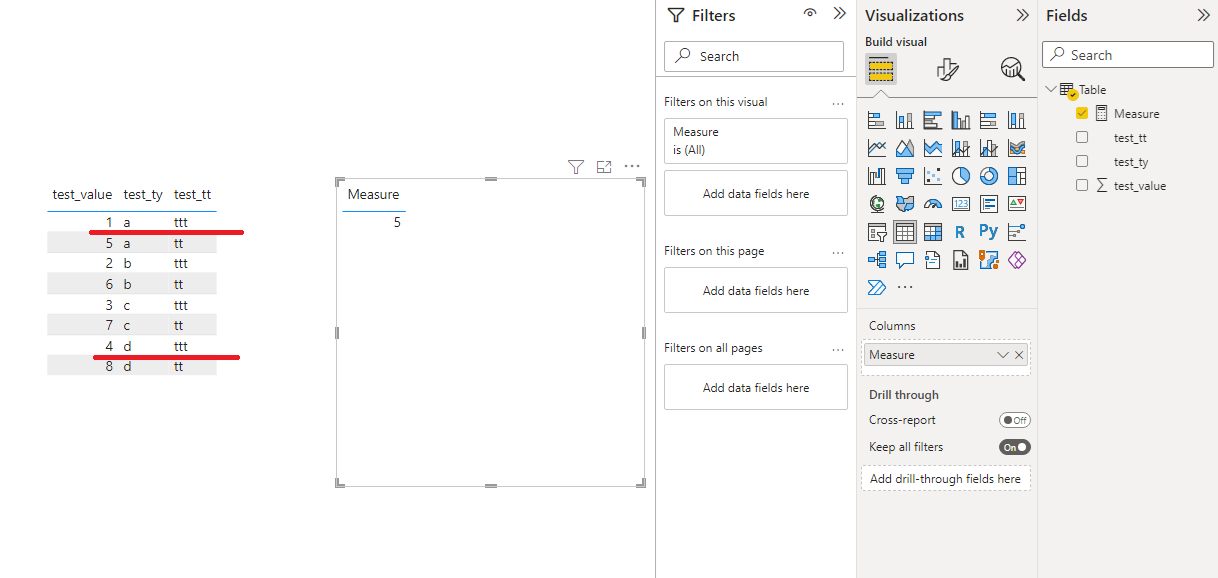Open the Measure column dropdown chevron
The width and height of the screenshot is (1218, 578).
point(1003,355)
